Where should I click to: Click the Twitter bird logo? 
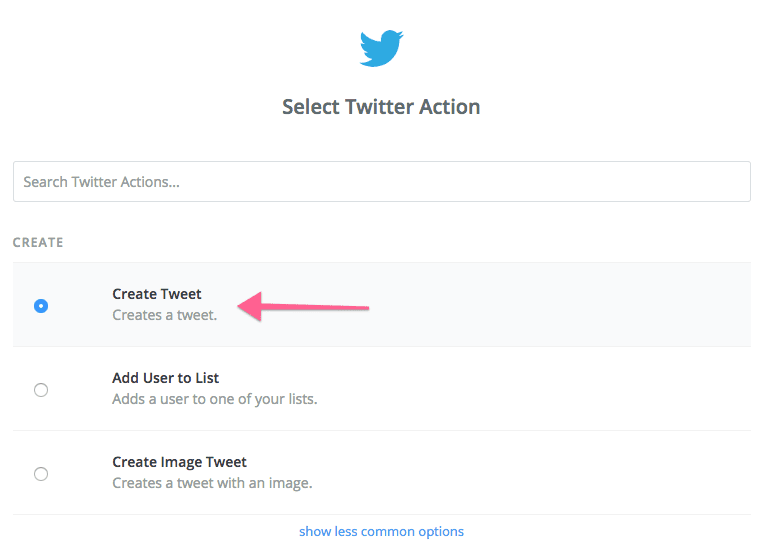[x=382, y=48]
